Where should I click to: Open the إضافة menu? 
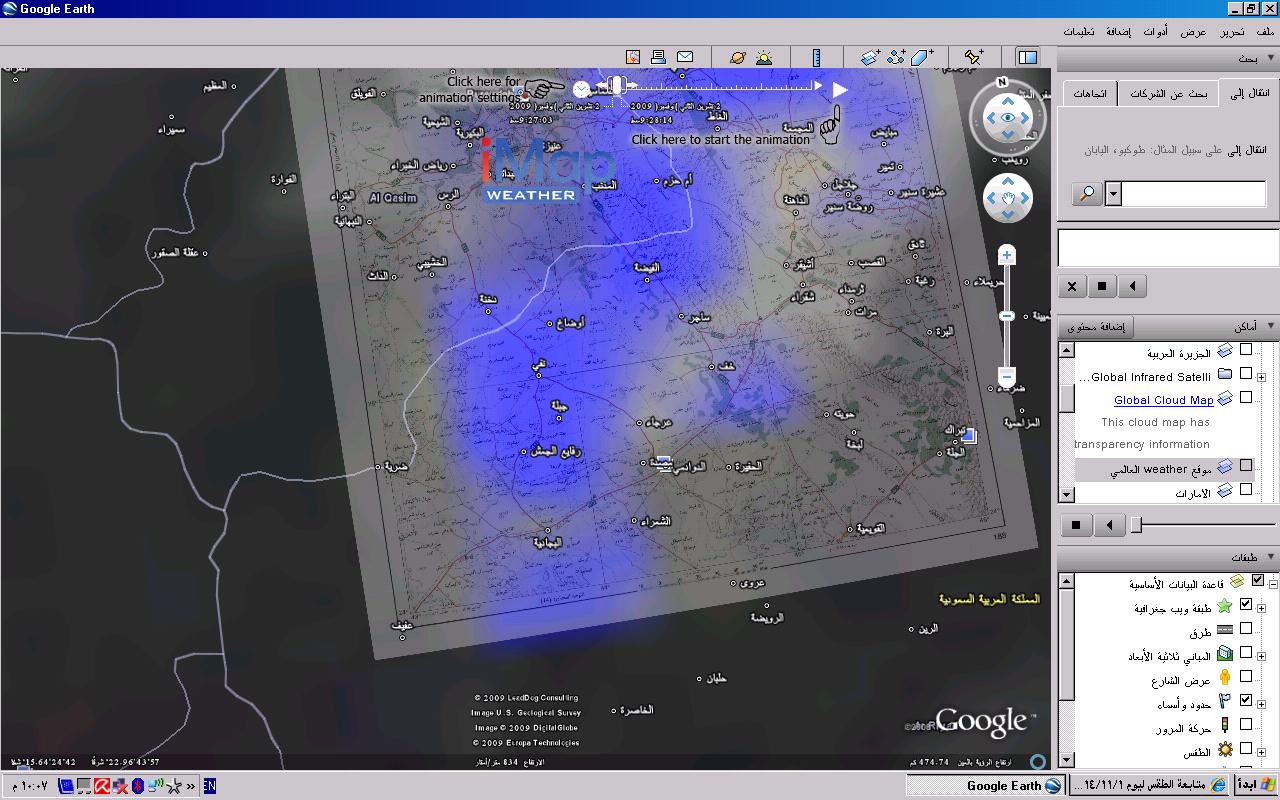[x=1118, y=32]
